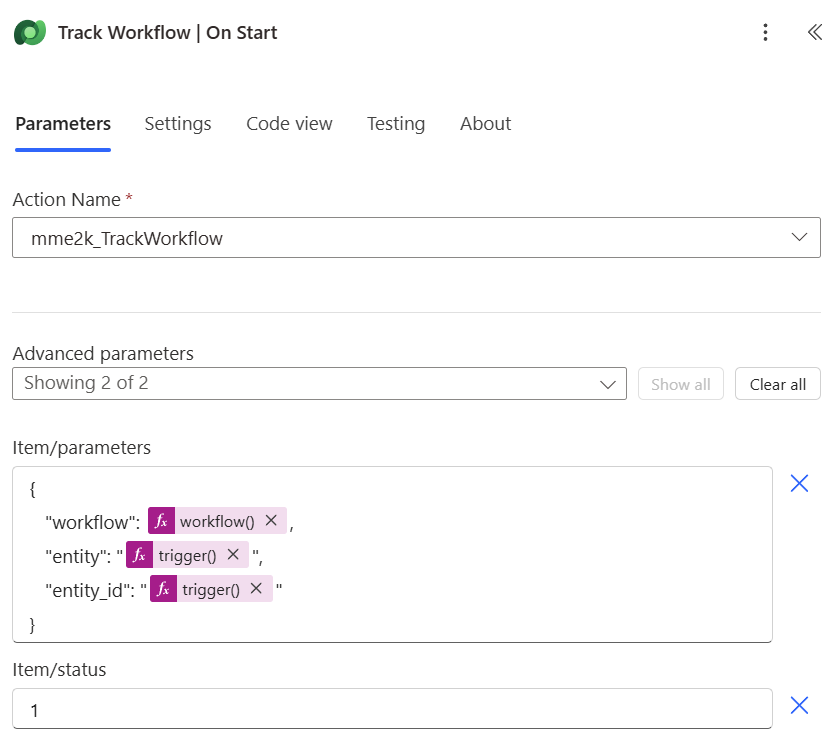Screen dimensions: 828x738
Task: Click the fx icon on entity trigger() token
Action: (x=139, y=555)
